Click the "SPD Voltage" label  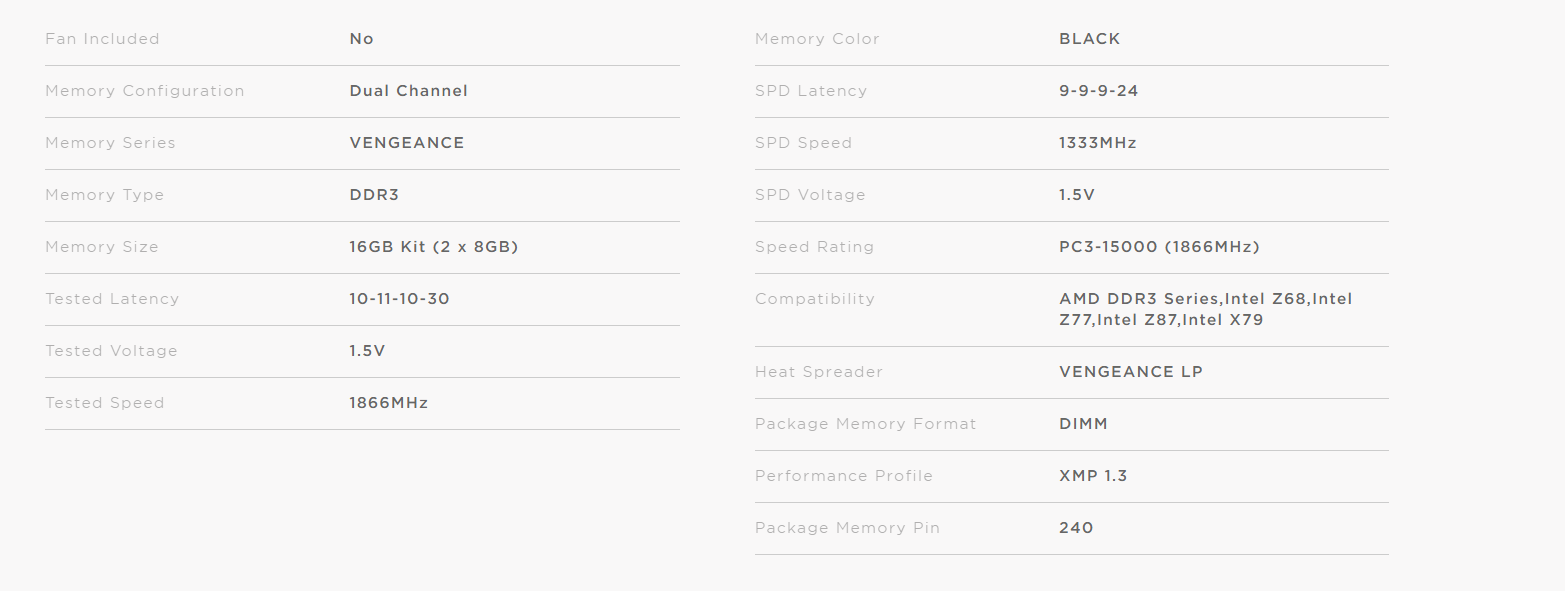pyautogui.click(x=810, y=195)
